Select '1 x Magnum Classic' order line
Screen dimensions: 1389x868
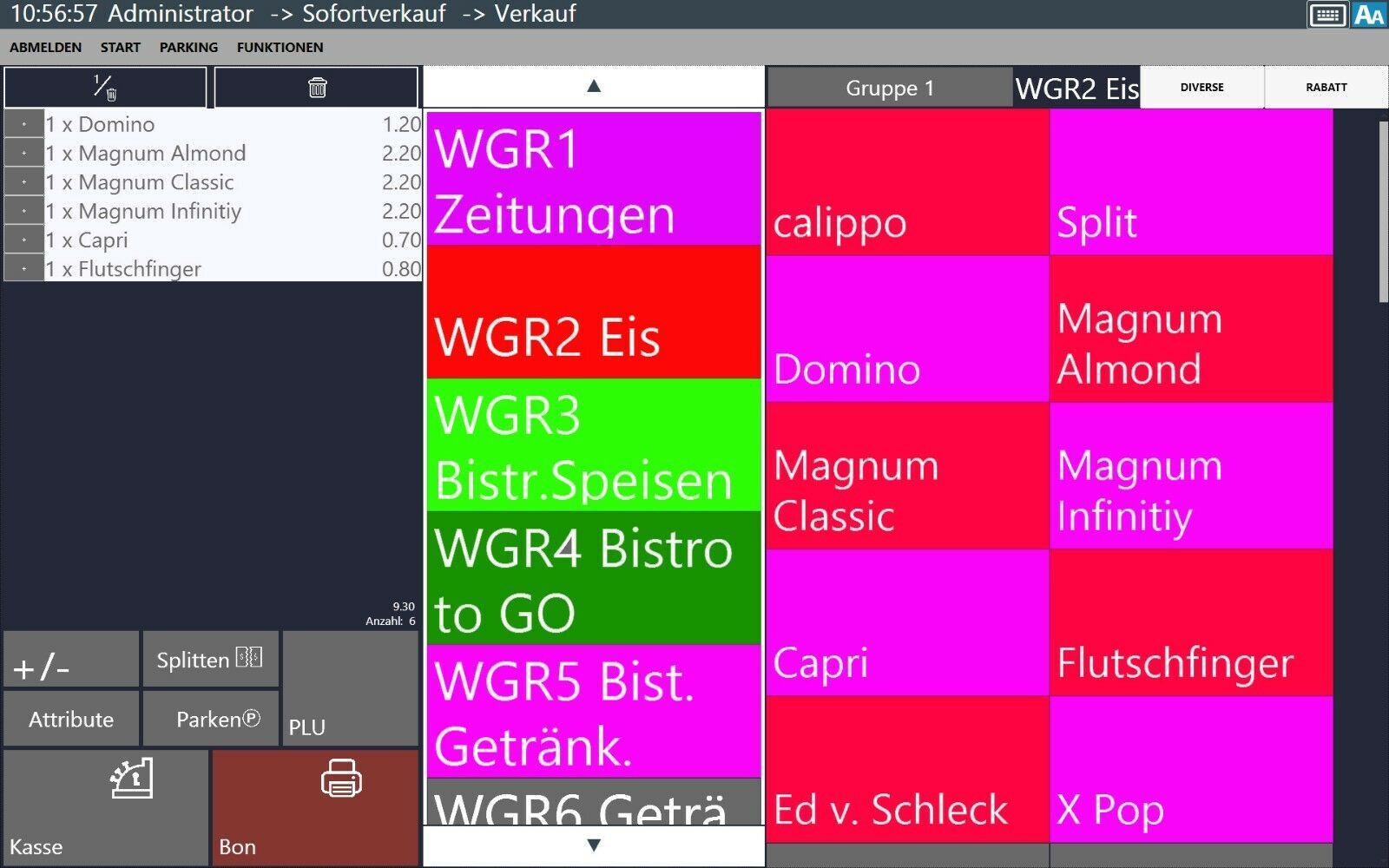coord(233,181)
